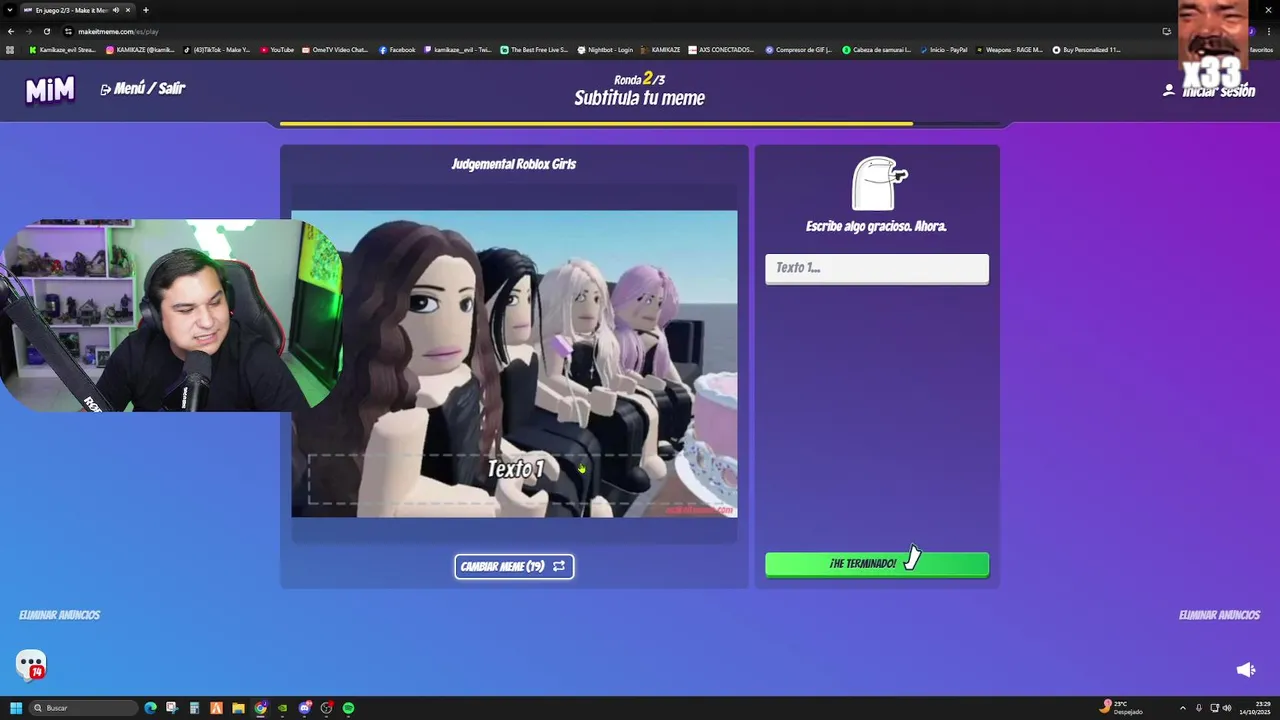Click the left Eliminar anuncios link

click(x=60, y=615)
